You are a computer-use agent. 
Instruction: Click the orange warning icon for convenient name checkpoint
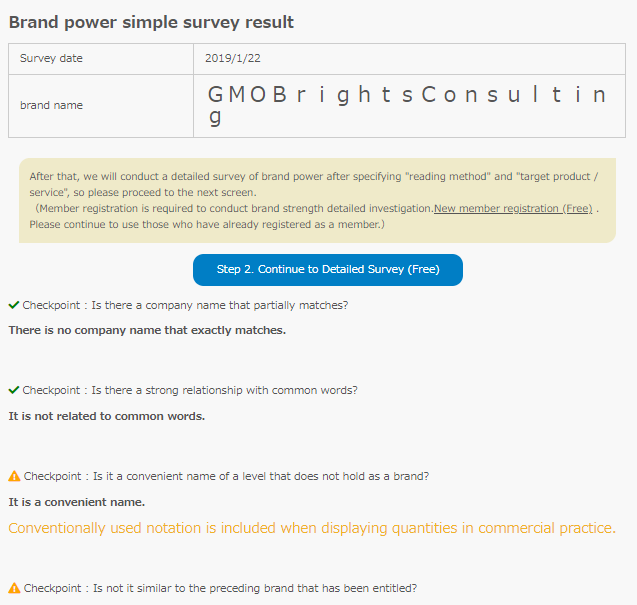pos(14,476)
